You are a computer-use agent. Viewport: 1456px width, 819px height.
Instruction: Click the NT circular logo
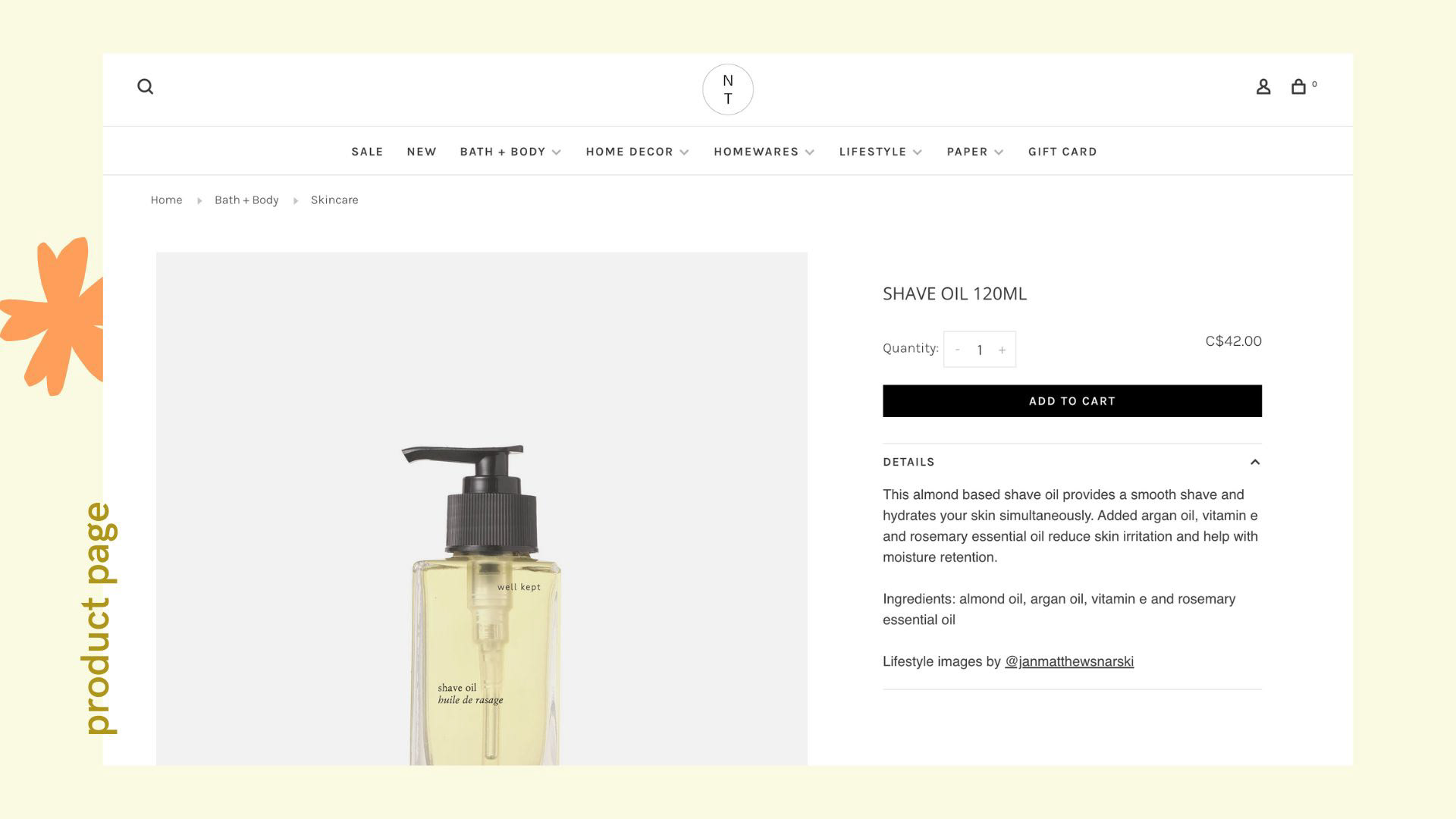(x=728, y=89)
